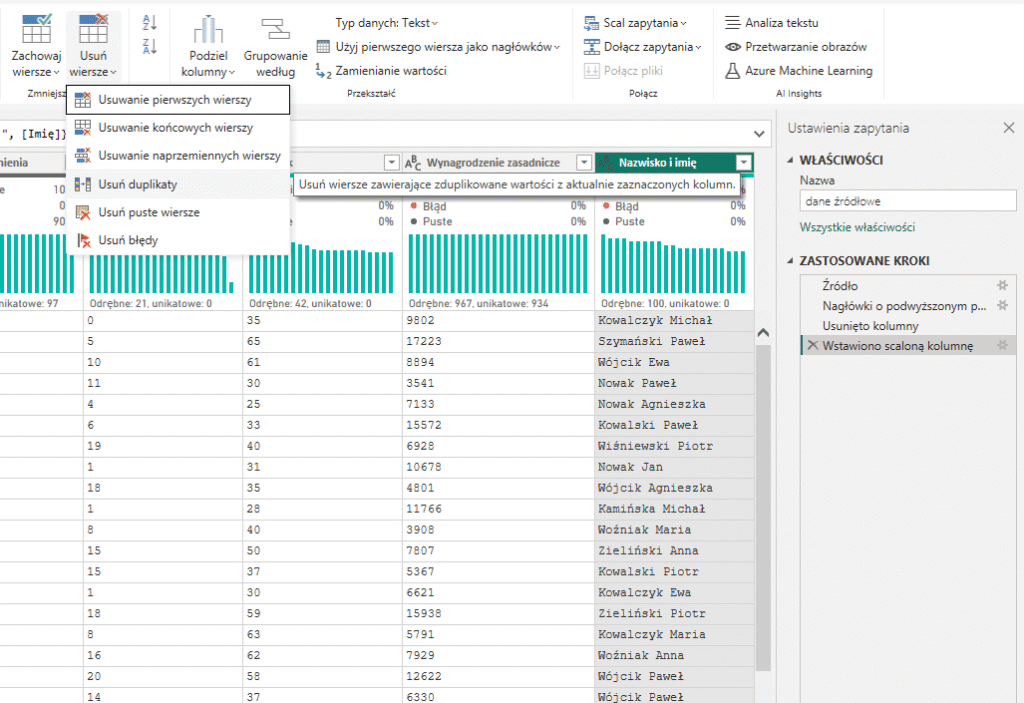Click the Grupowanie według icon
Screen dimensions: 1024x703
(275, 30)
